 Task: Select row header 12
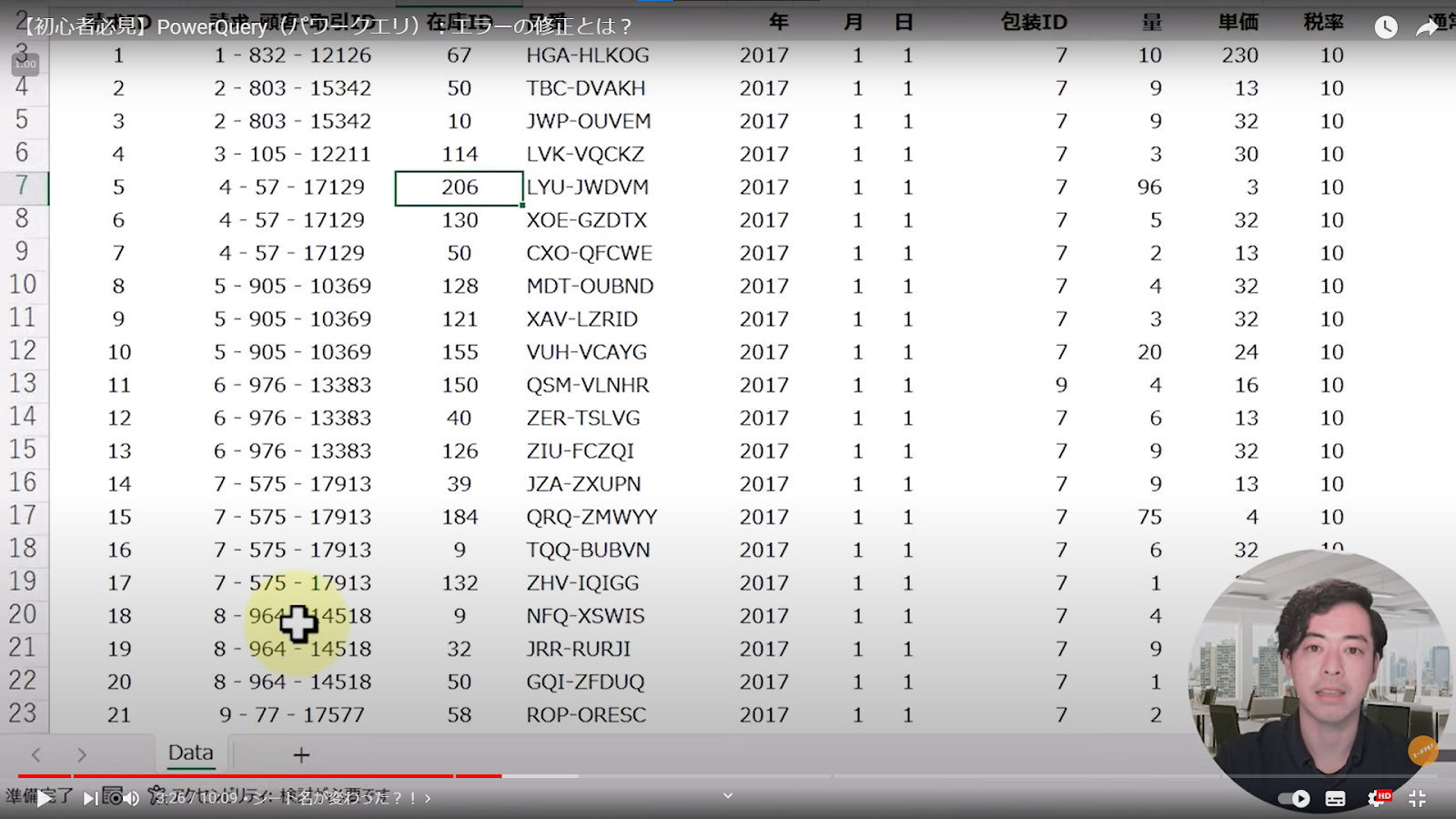tap(24, 351)
